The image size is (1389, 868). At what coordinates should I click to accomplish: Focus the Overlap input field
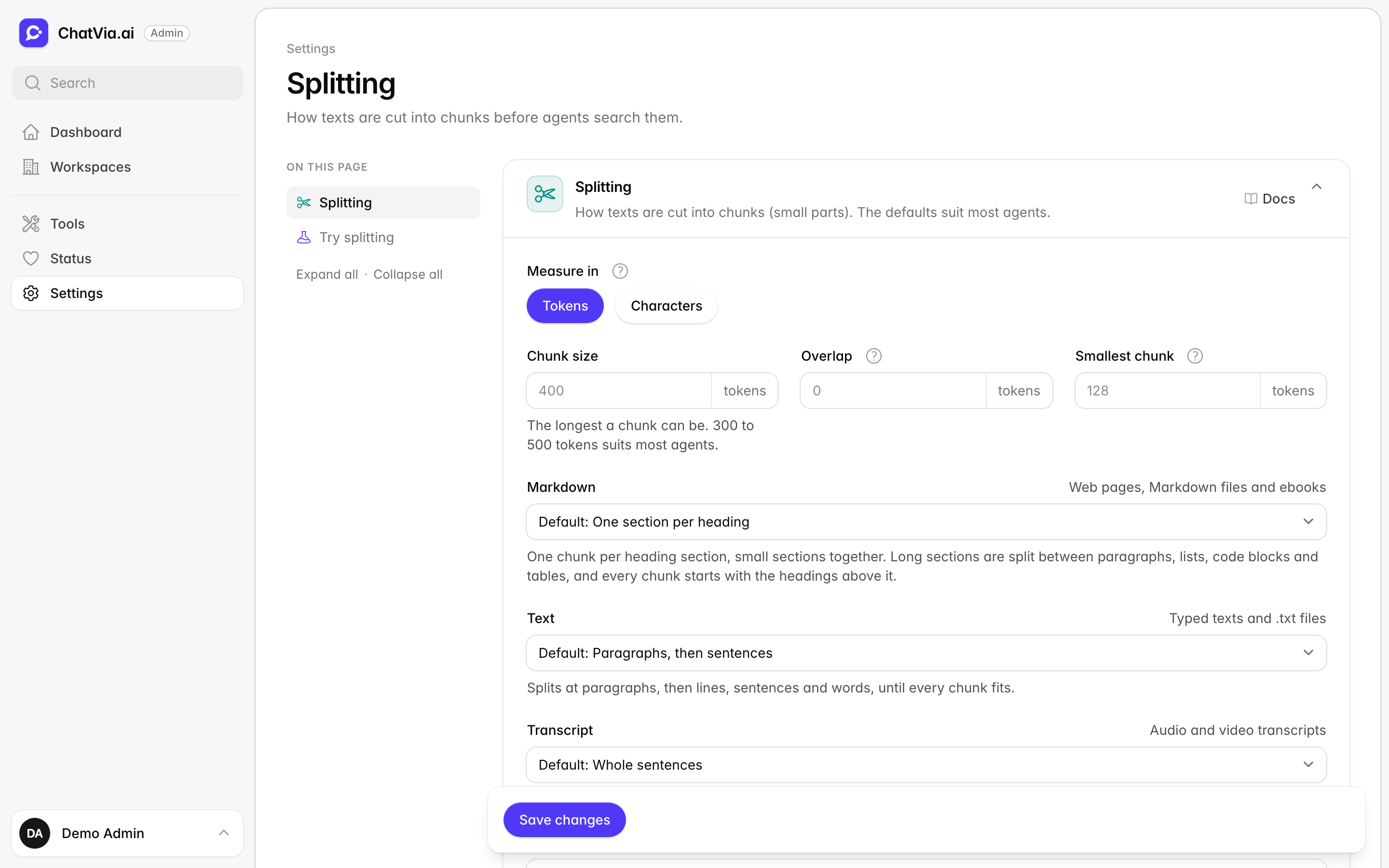(893, 391)
